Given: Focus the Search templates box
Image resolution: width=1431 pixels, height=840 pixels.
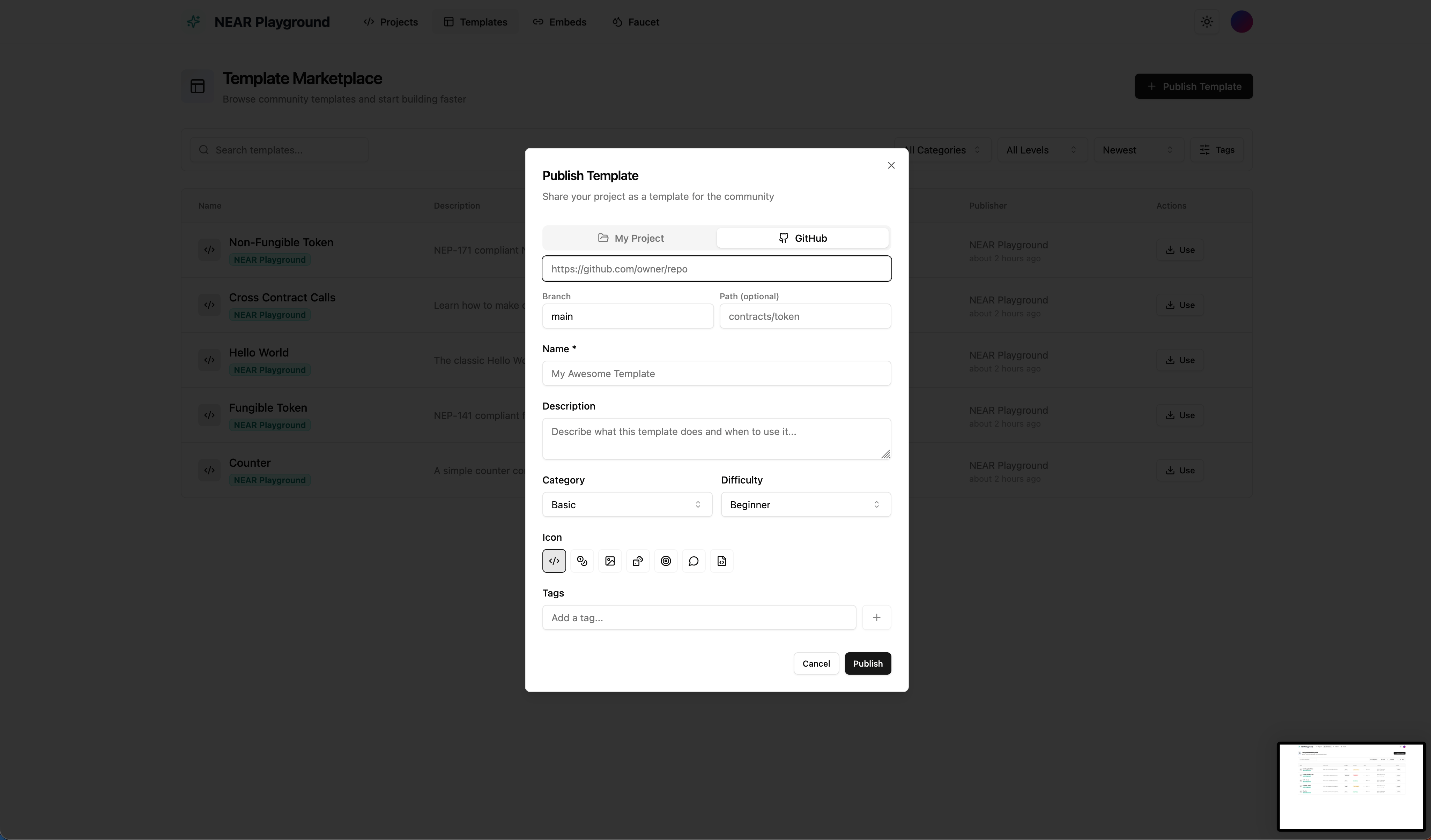Looking at the screenshot, I should 279,150.
